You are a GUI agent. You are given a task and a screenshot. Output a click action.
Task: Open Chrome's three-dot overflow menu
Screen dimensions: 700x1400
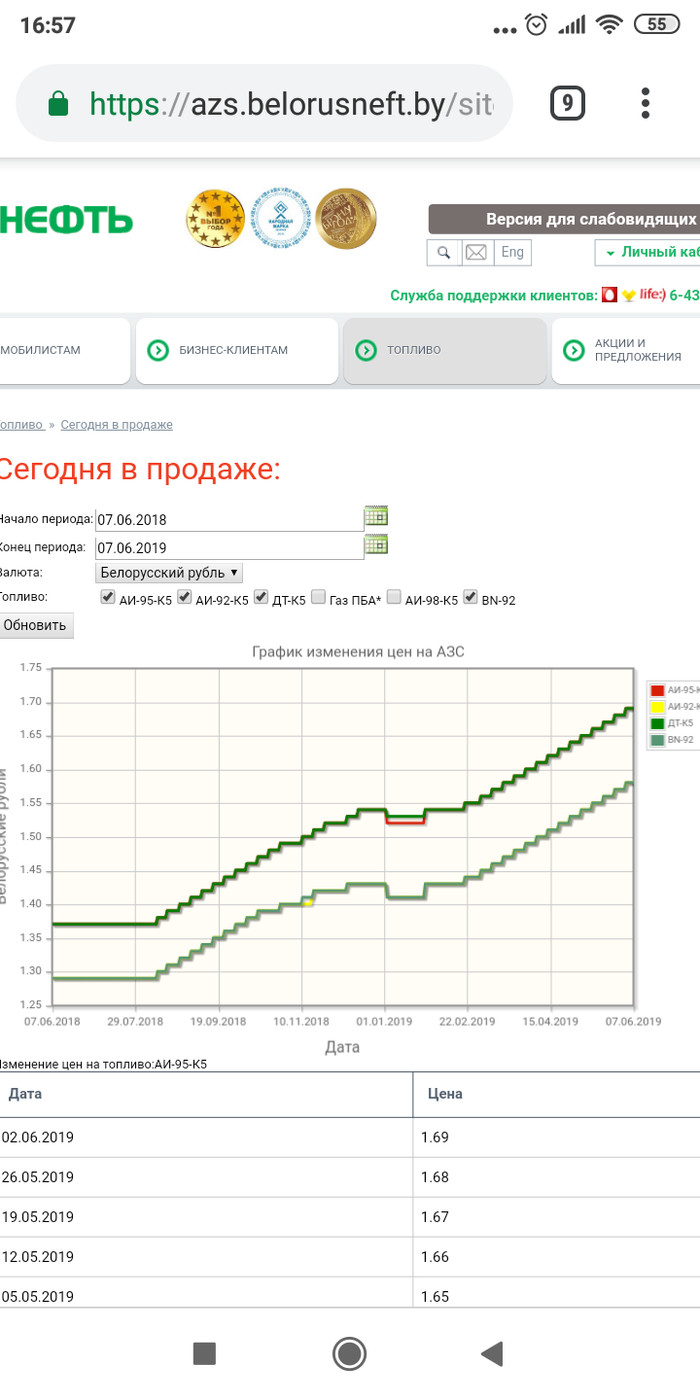[x=646, y=103]
